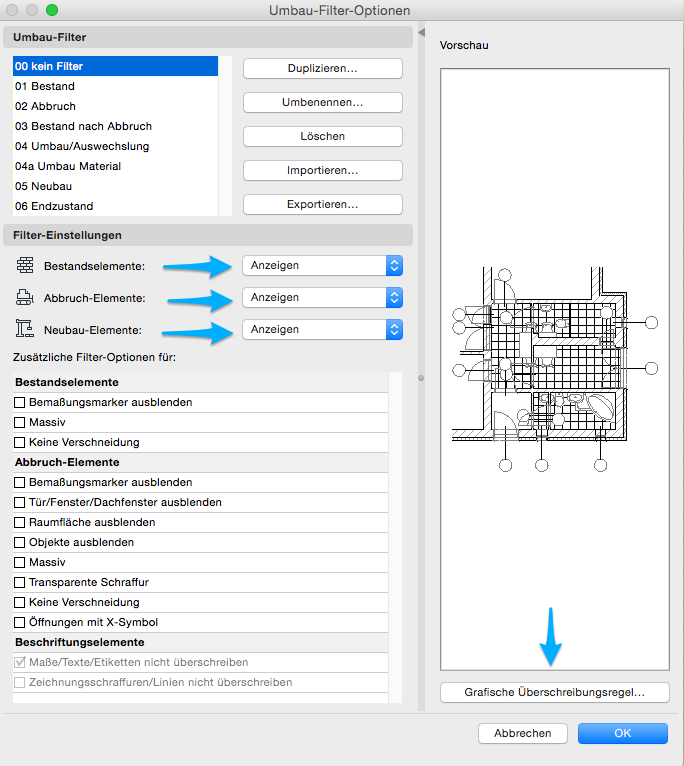Choose the 06 Endzustand filter

click(x=54, y=206)
